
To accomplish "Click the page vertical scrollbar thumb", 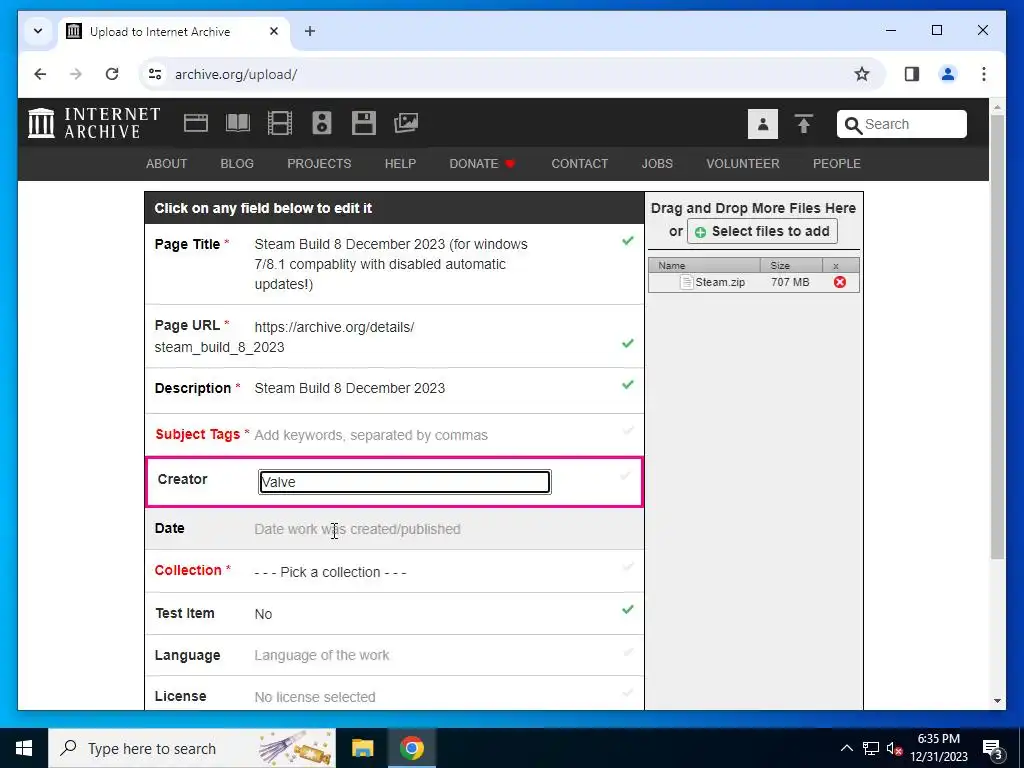I will click(x=997, y=336).
